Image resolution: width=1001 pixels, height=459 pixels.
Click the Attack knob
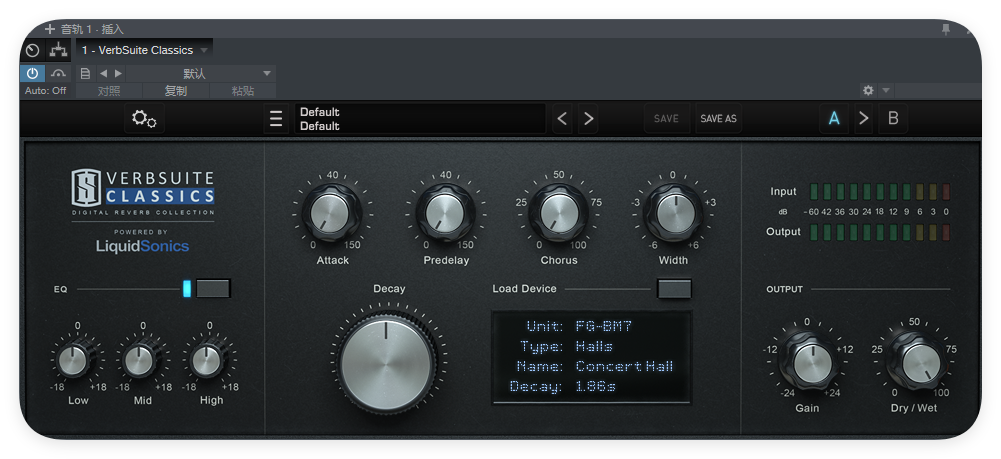click(x=332, y=212)
